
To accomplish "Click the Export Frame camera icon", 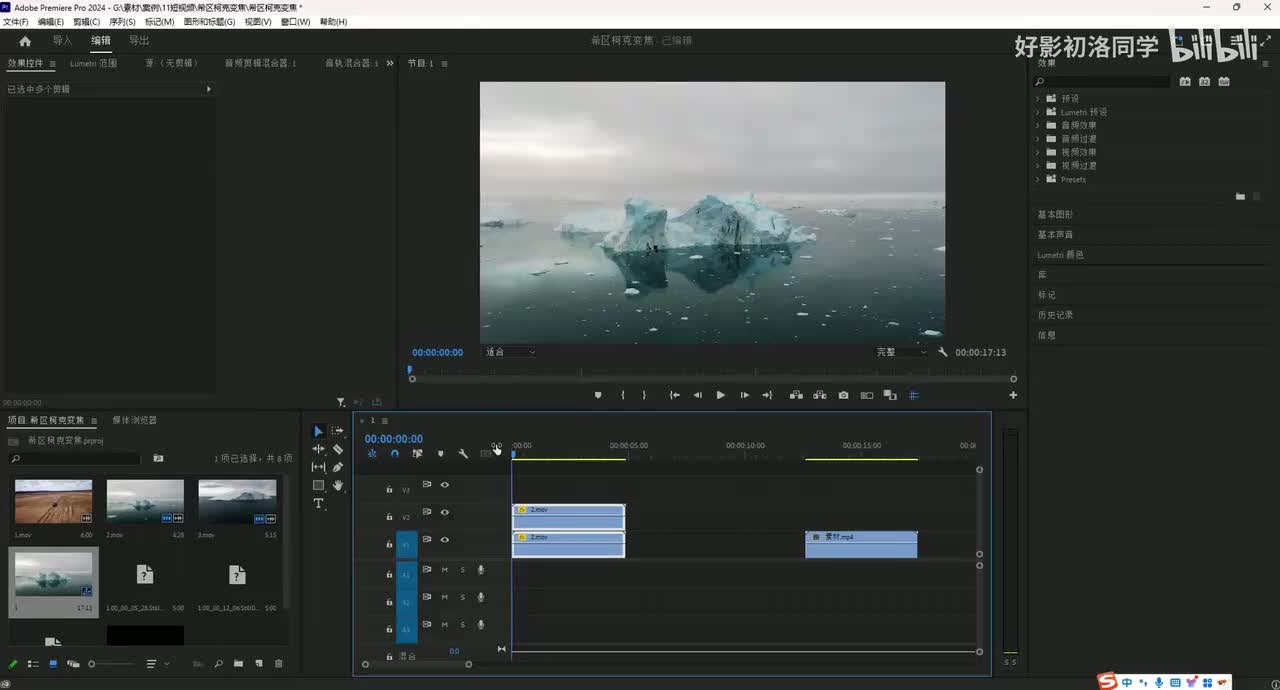I will click(843, 395).
